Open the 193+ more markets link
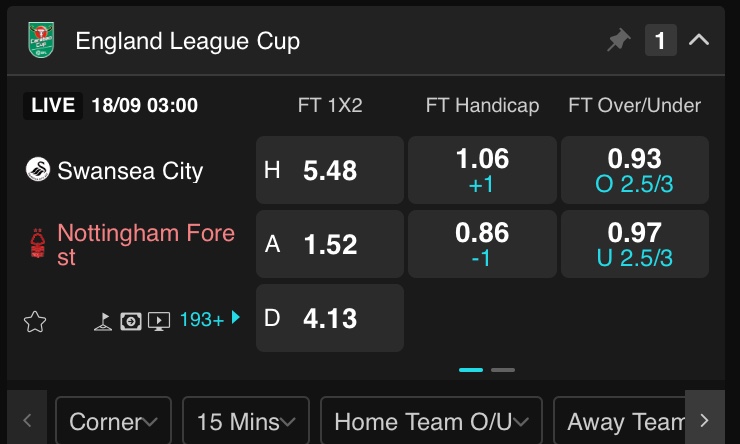The width and height of the screenshot is (740, 444). coord(210,319)
